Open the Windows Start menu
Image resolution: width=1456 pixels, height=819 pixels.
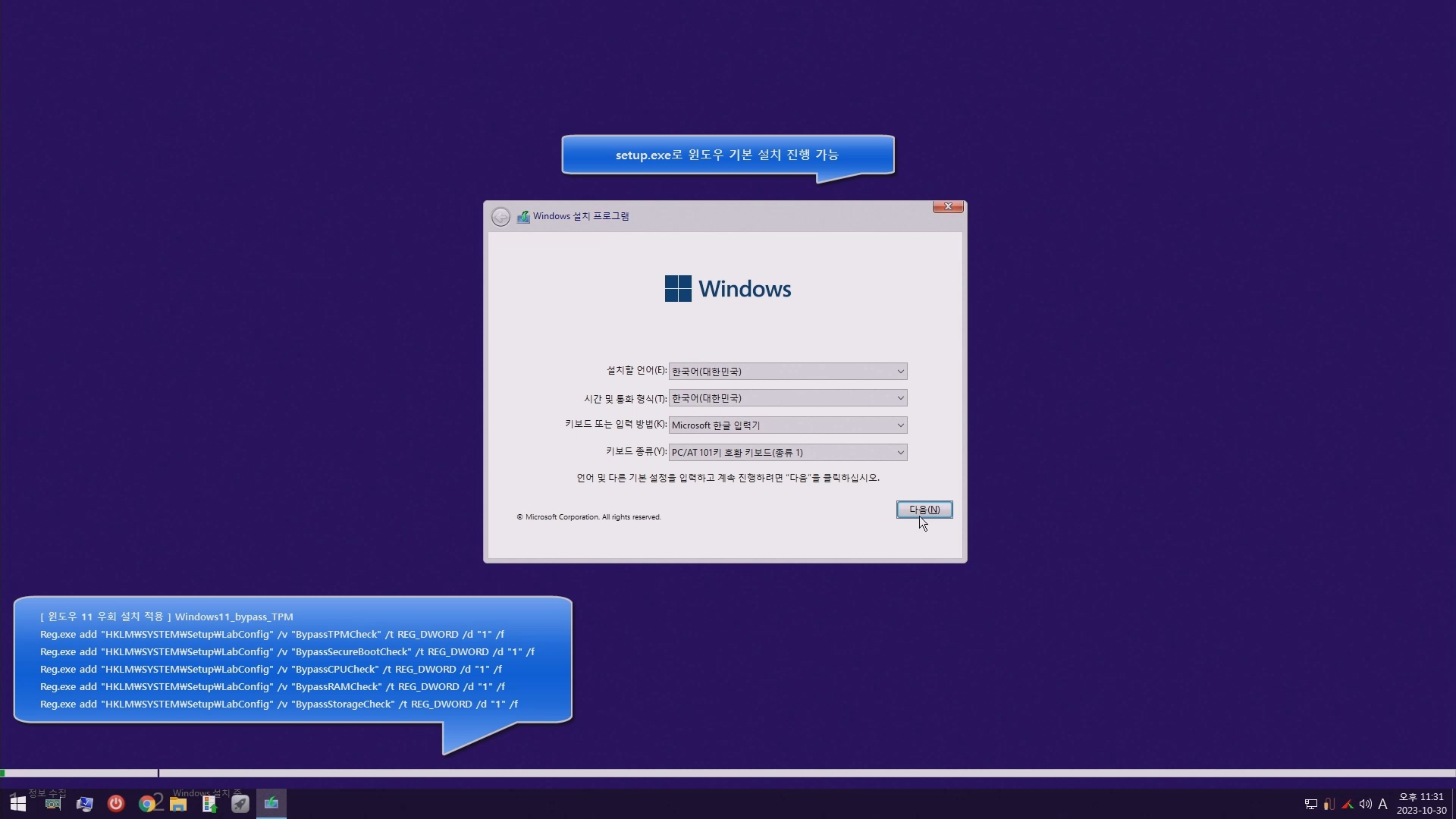[x=18, y=804]
